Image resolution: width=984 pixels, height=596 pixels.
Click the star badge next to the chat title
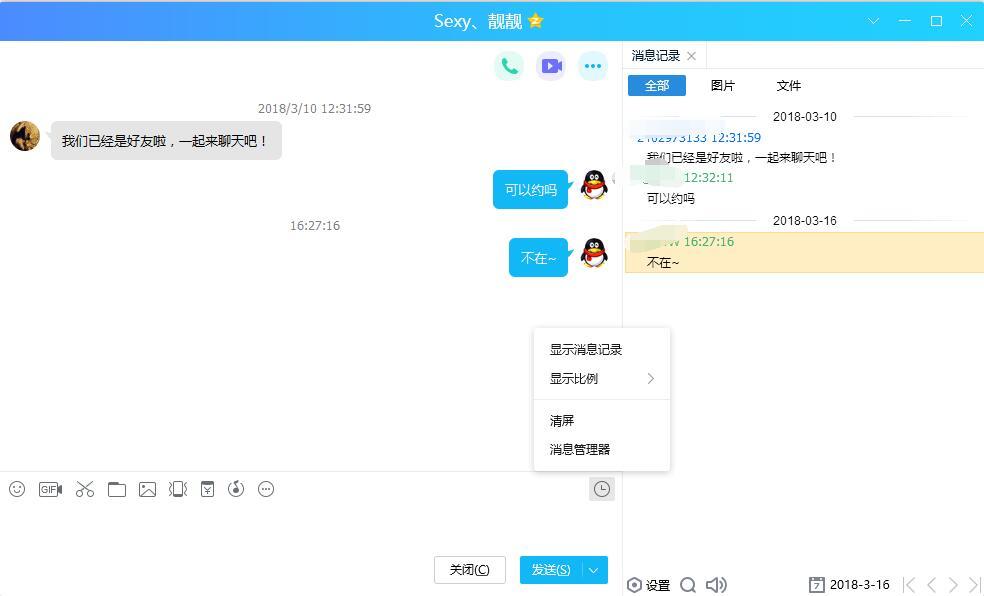(x=535, y=21)
